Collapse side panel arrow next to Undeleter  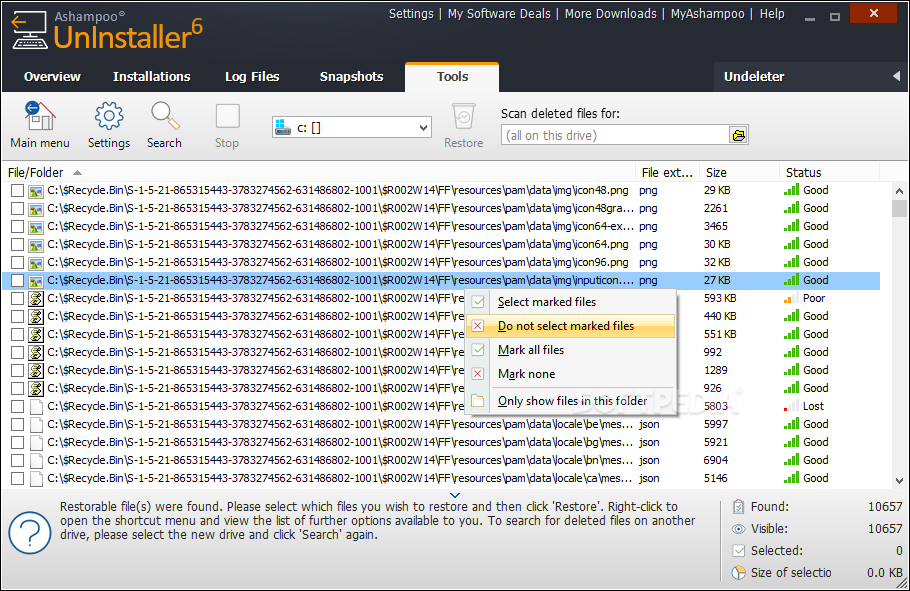tap(896, 76)
